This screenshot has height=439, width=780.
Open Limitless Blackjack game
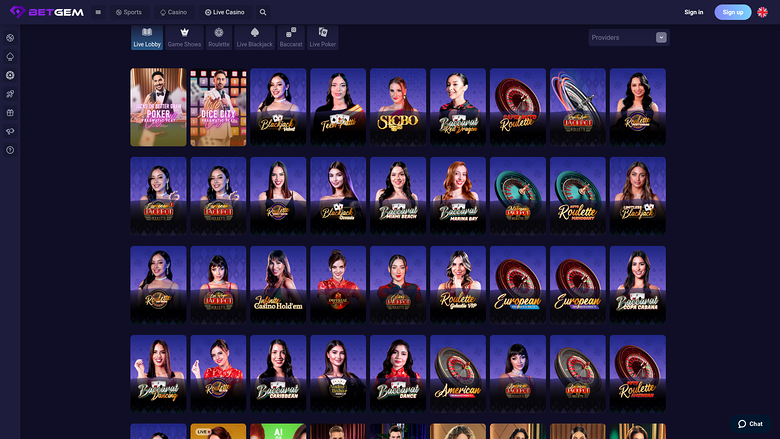(x=638, y=196)
